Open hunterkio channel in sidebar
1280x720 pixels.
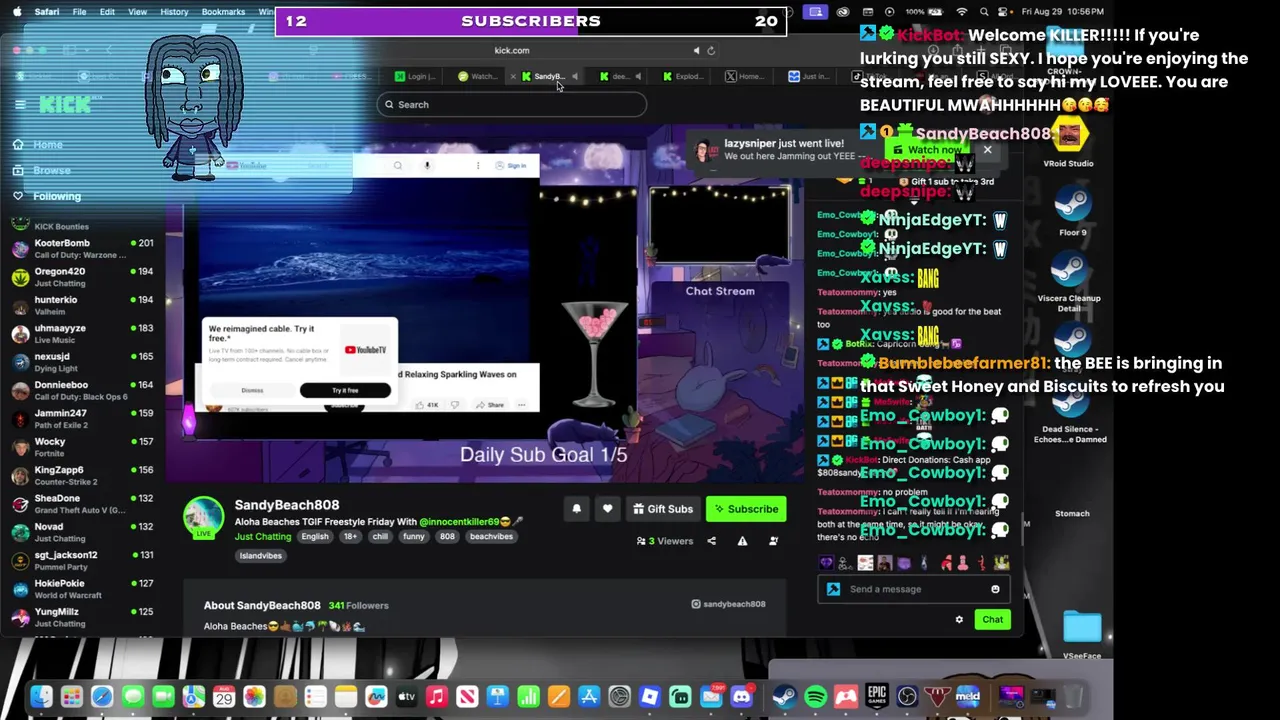click(x=82, y=305)
